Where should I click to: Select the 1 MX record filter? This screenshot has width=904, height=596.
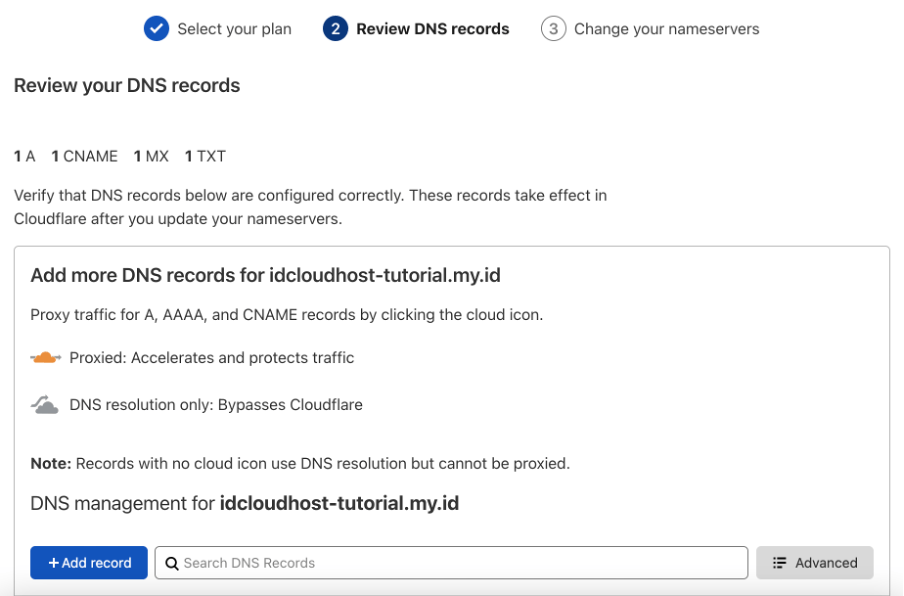click(x=151, y=156)
